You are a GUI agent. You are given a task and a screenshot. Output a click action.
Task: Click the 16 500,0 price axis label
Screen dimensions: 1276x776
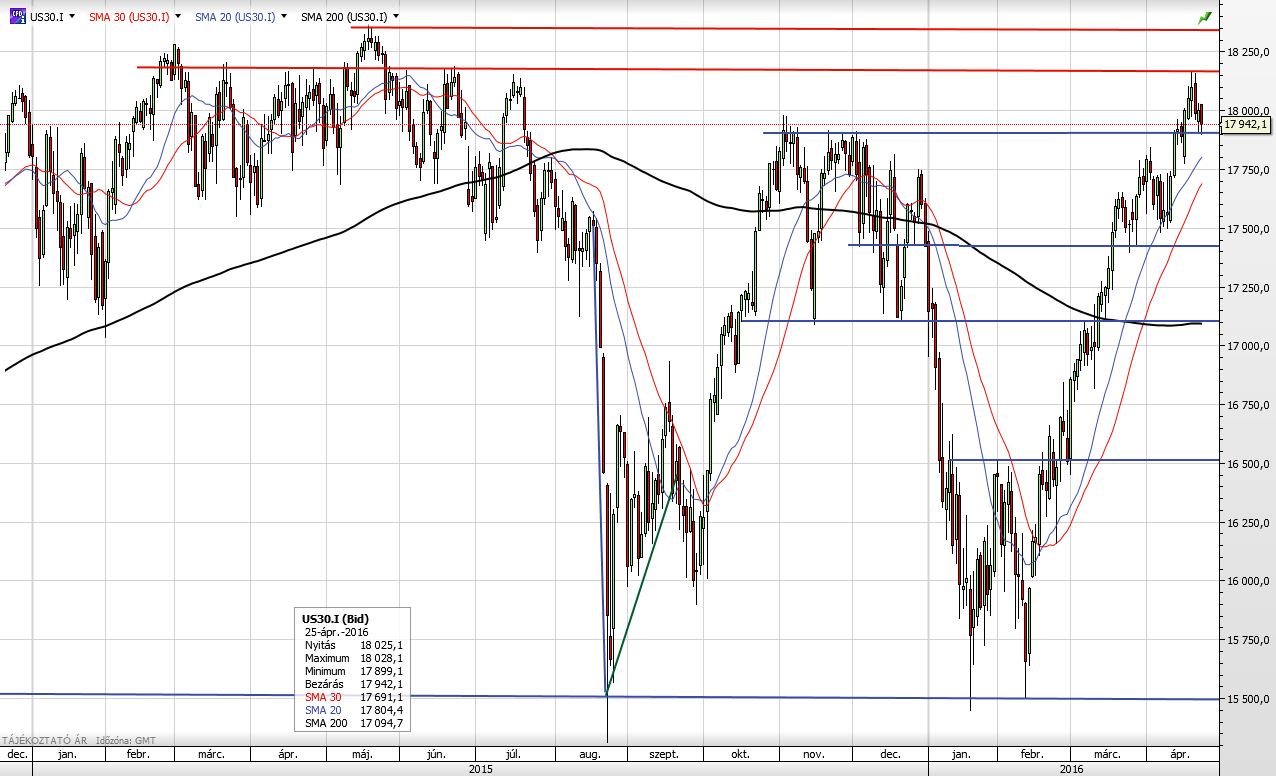(1249, 464)
